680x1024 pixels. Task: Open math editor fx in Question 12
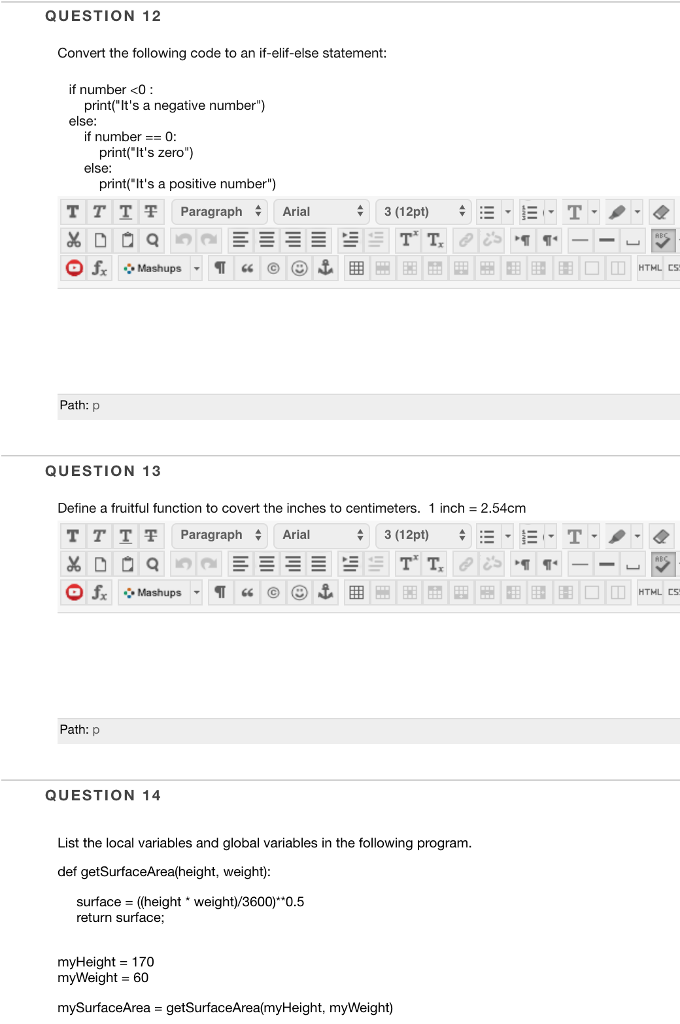tap(99, 268)
